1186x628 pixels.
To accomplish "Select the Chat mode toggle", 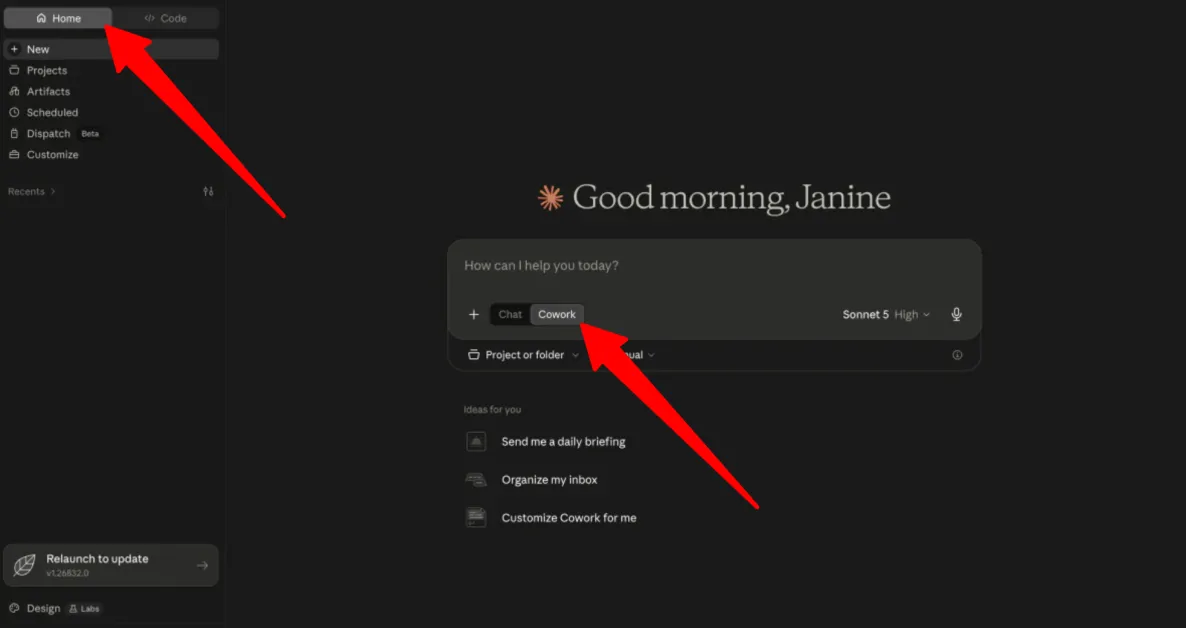I will click(x=510, y=315).
